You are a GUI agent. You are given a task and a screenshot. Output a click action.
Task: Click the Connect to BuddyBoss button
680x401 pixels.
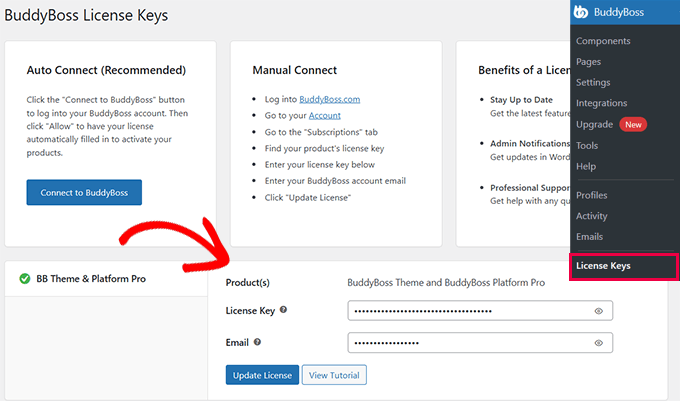coord(84,192)
